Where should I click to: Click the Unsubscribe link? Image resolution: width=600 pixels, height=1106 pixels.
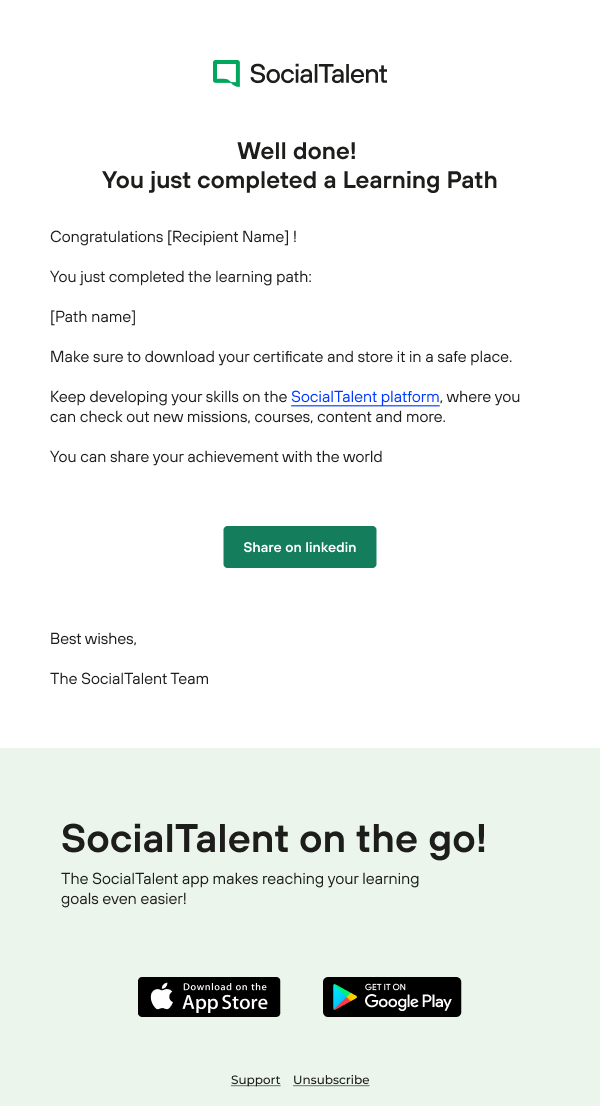(331, 1080)
